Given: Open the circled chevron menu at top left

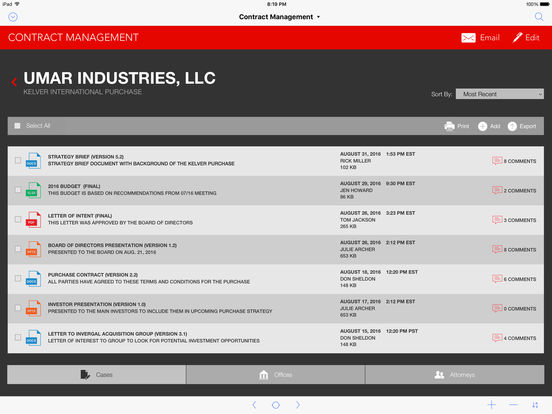Looking at the screenshot, I should [13, 17].
